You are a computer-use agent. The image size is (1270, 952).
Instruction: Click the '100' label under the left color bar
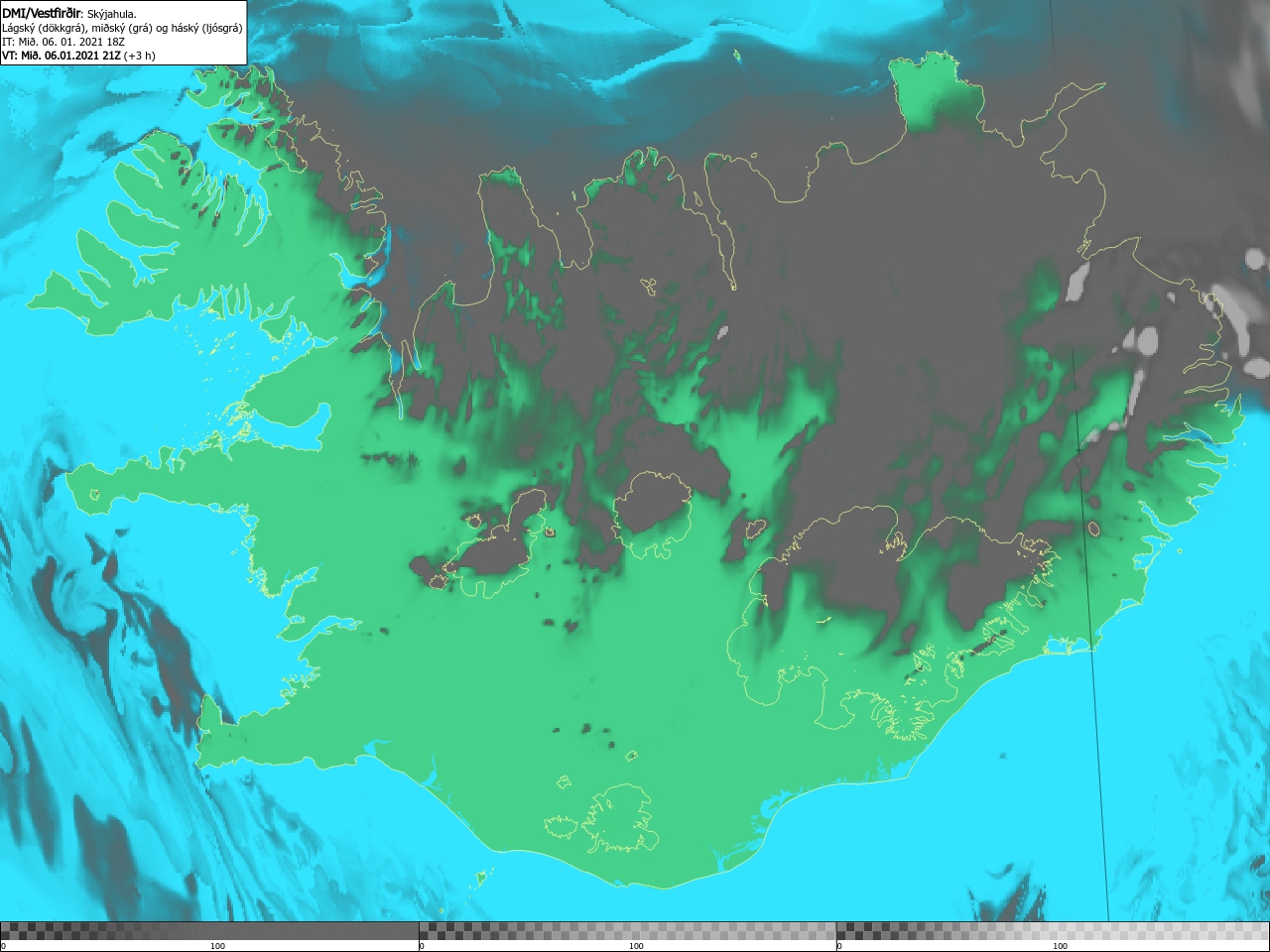[x=217, y=946]
